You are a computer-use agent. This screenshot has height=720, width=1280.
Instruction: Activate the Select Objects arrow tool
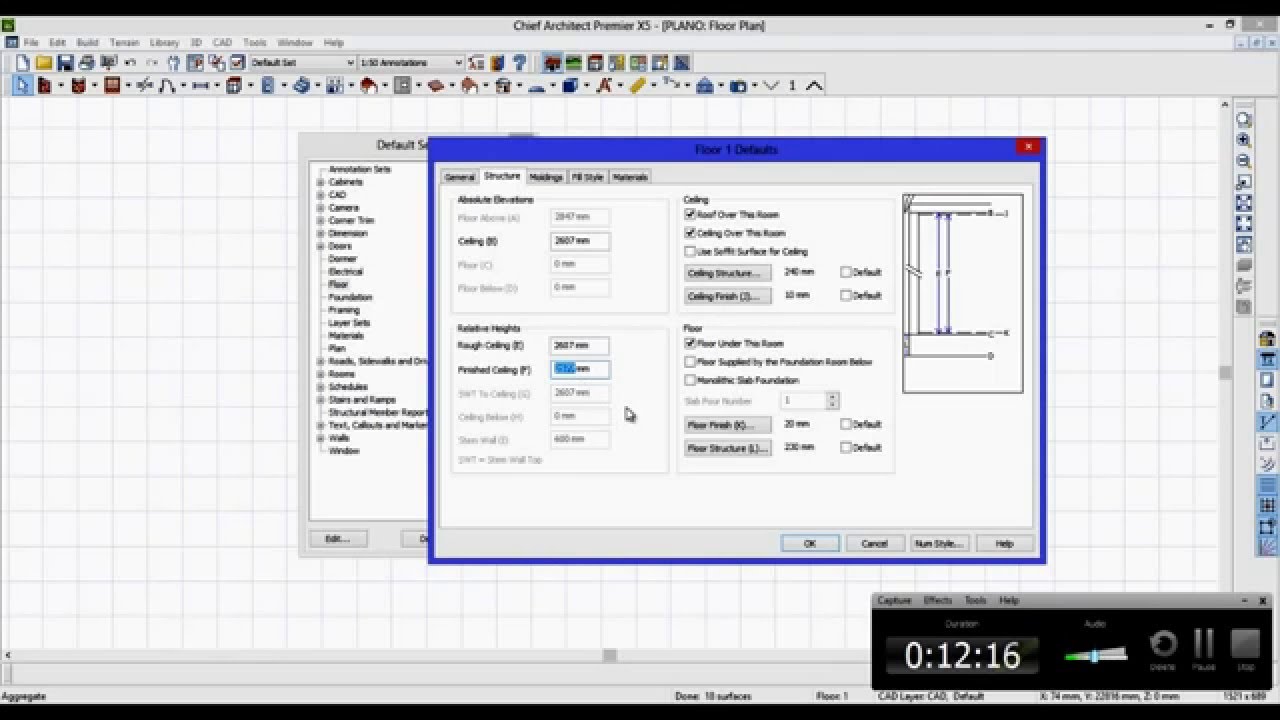(21, 86)
